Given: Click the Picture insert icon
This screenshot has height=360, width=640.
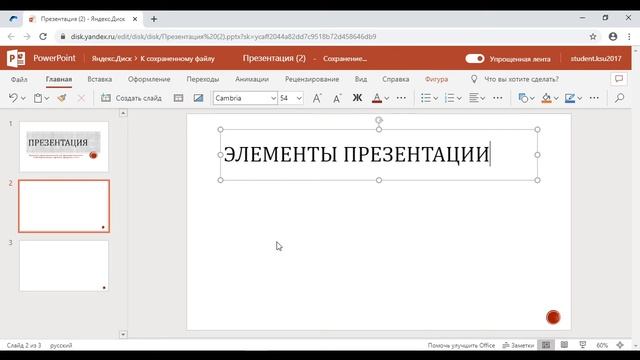Looking at the screenshot, I should pos(198,98).
